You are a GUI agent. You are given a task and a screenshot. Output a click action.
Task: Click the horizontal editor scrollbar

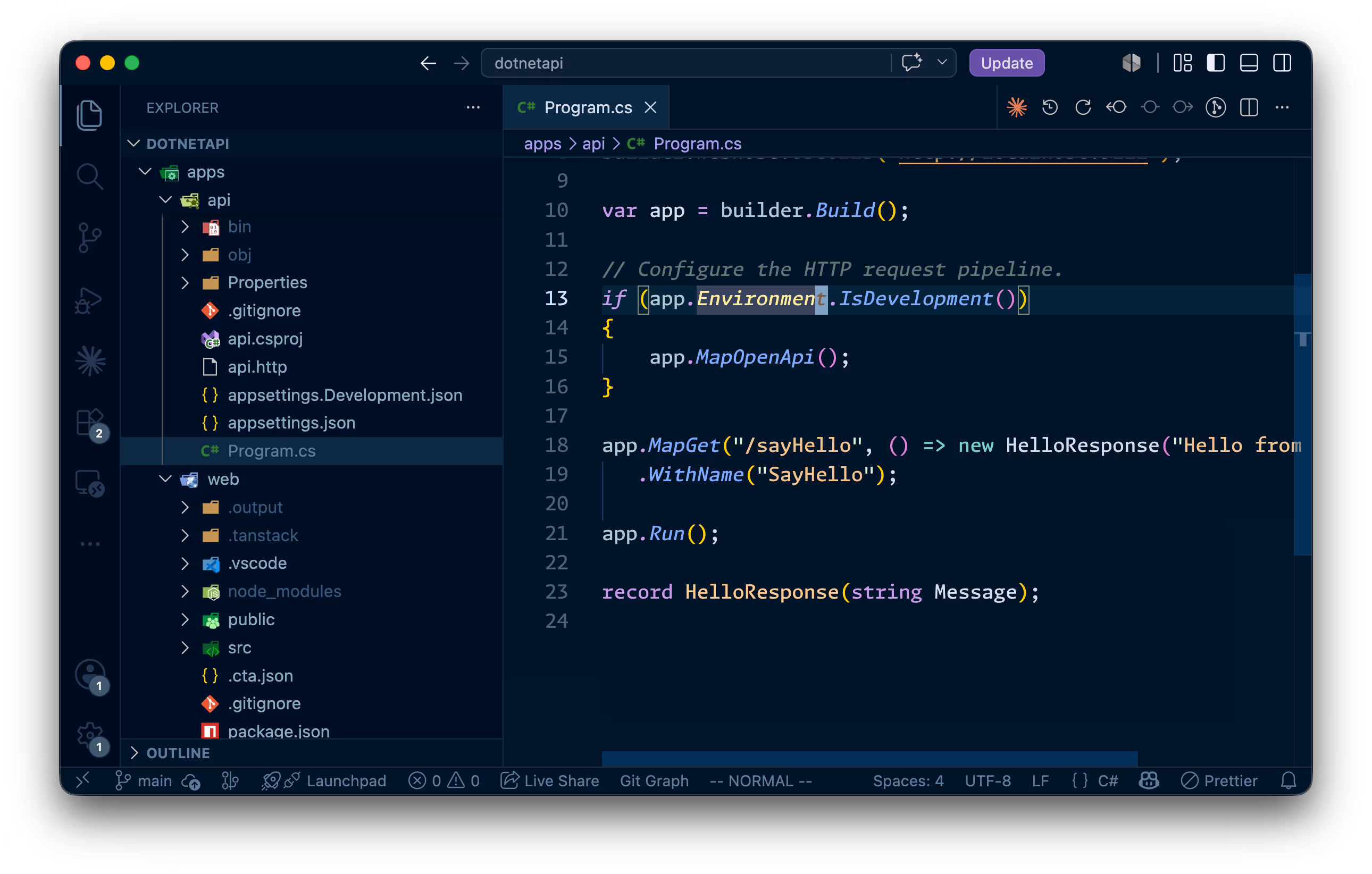pyautogui.click(x=869, y=759)
